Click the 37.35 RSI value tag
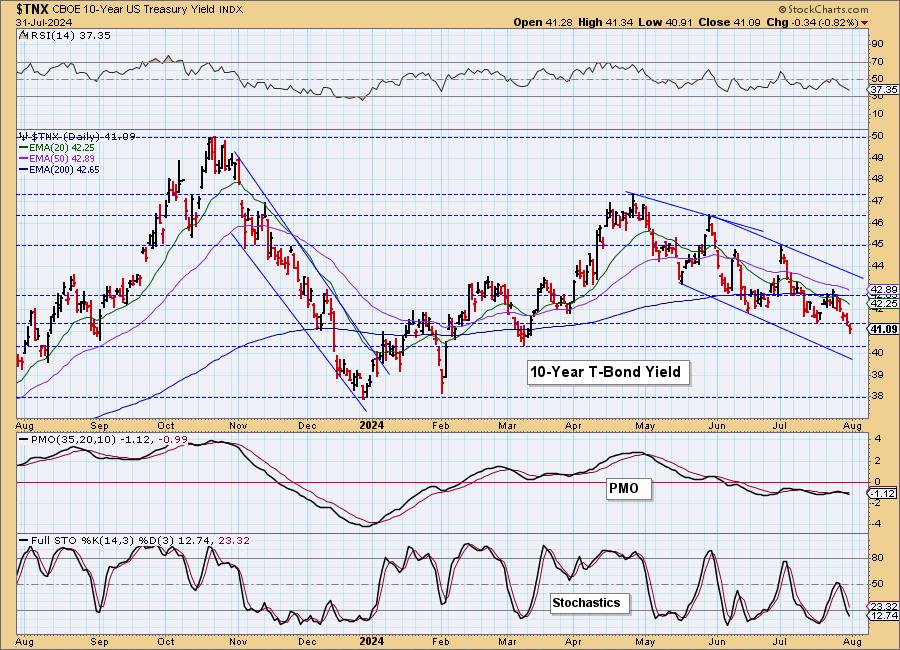Viewport: 900px width, 650px height. pos(883,90)
